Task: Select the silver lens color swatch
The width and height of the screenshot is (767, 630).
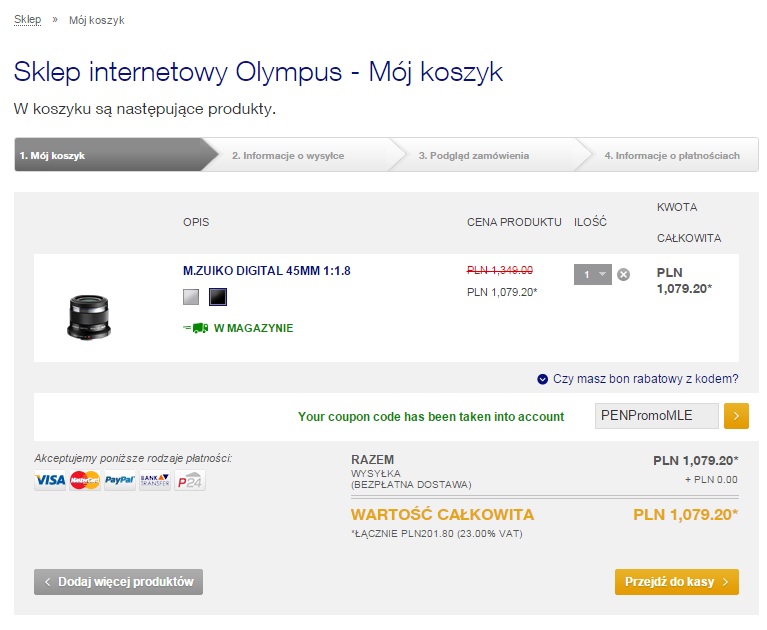Action: (192, 297)
